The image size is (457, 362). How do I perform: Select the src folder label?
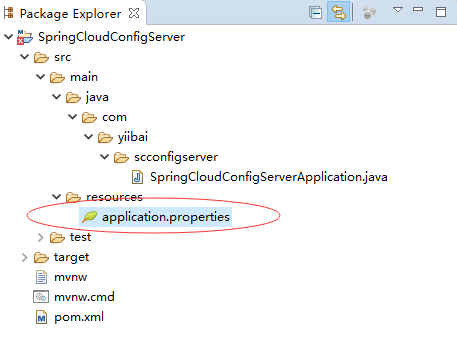tap(63, 57)
